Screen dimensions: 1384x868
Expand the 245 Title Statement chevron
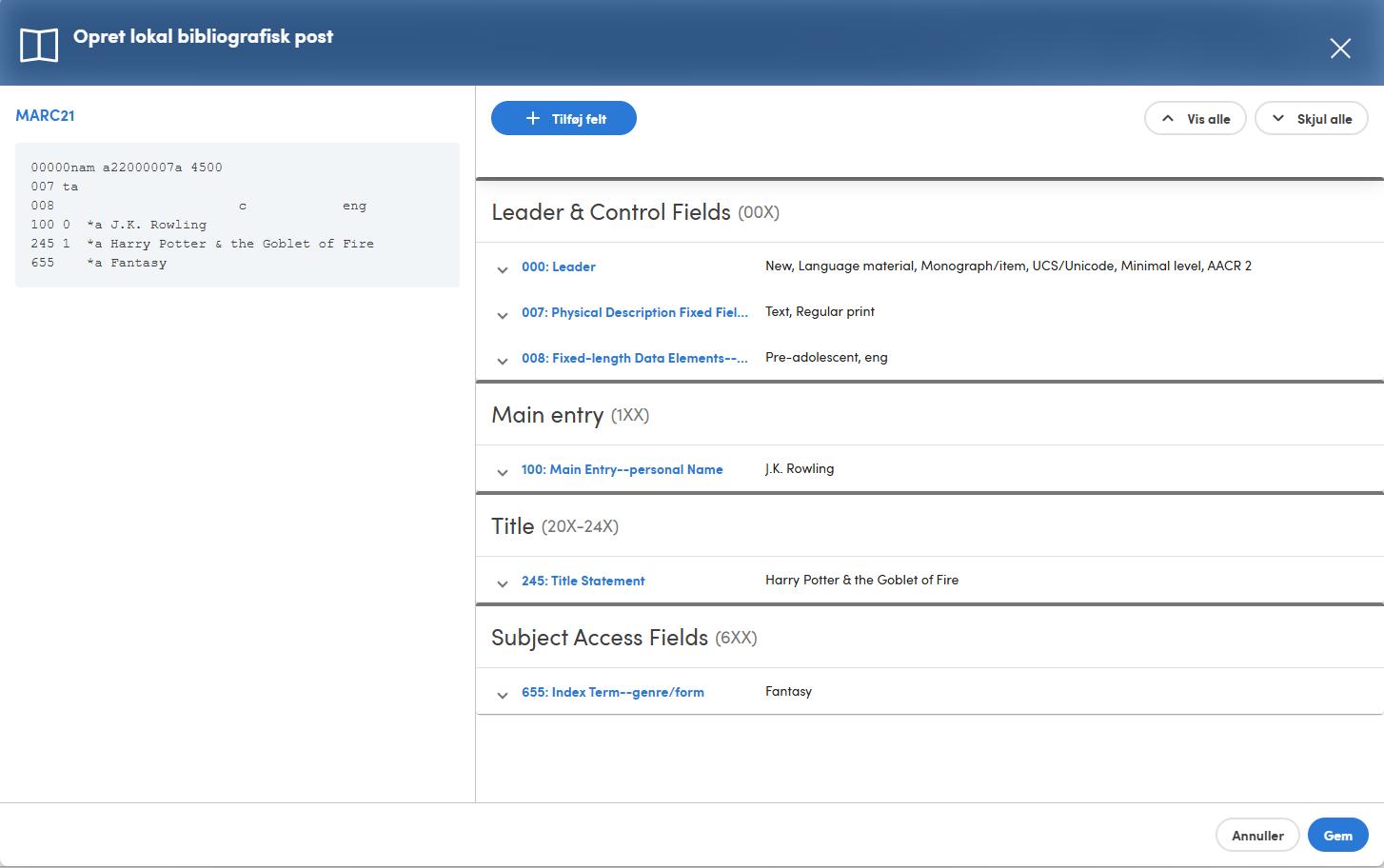point(503,583)
